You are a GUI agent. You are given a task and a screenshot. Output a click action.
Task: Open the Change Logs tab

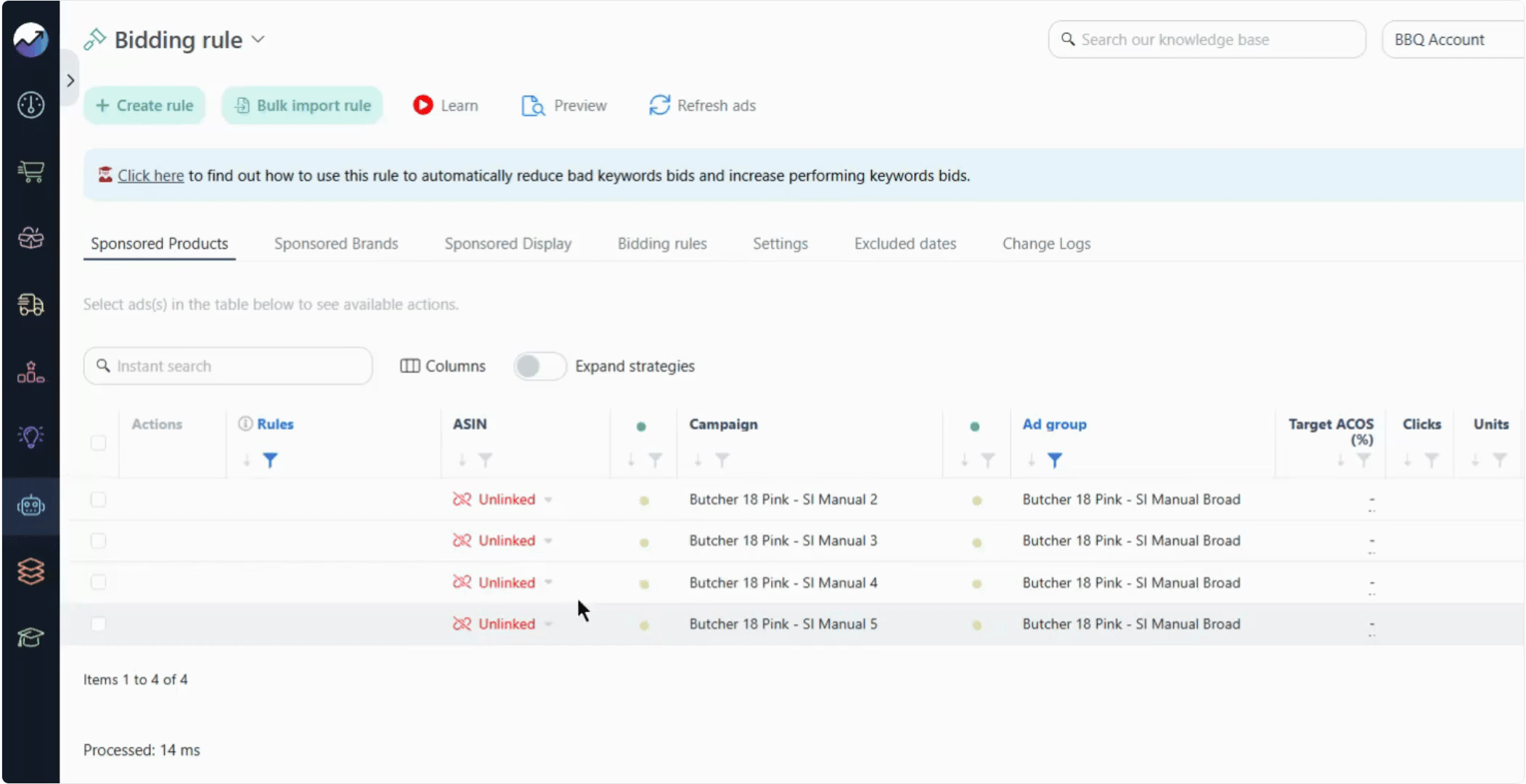(x=1046, y=244)
